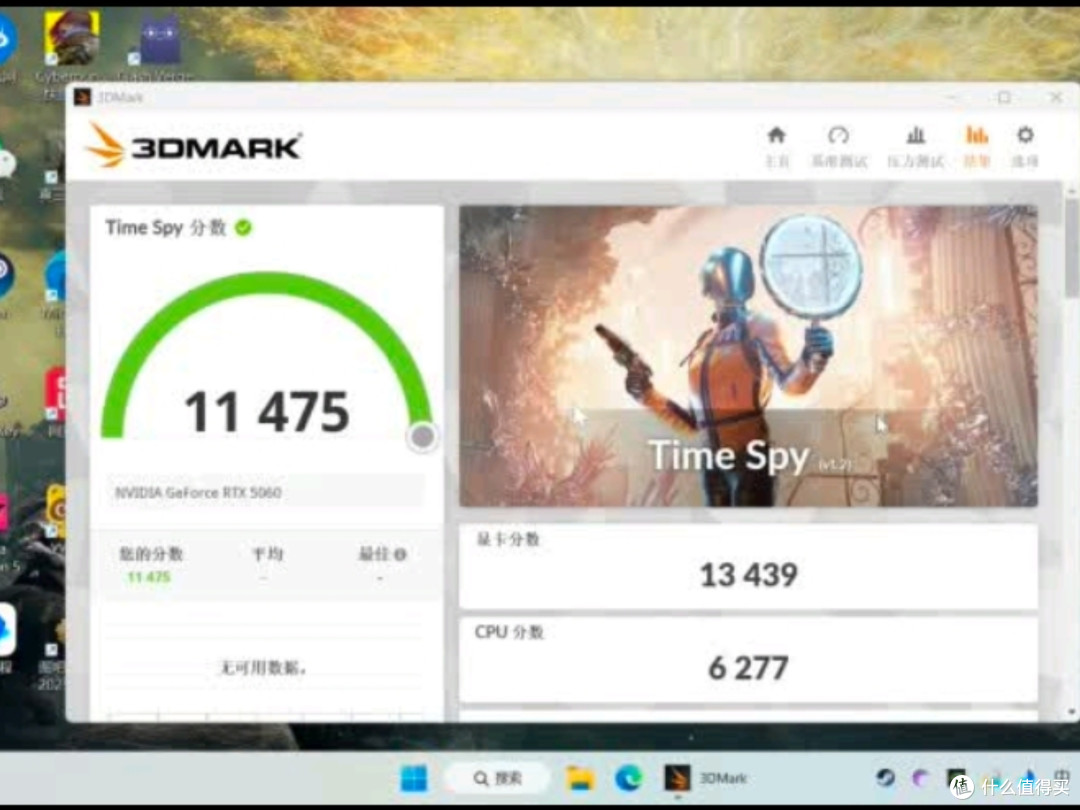The image size is (1080, 810).
Task: Click the Time Spy artwork thumbnail
Action: 748,356
